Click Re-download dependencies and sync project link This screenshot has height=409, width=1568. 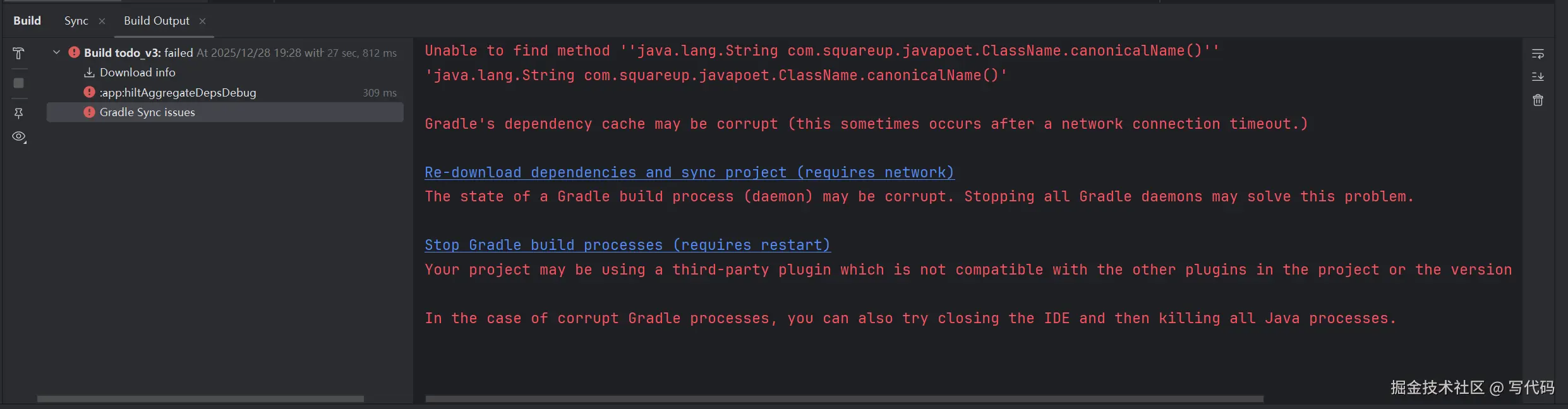(x=689, y=172)
